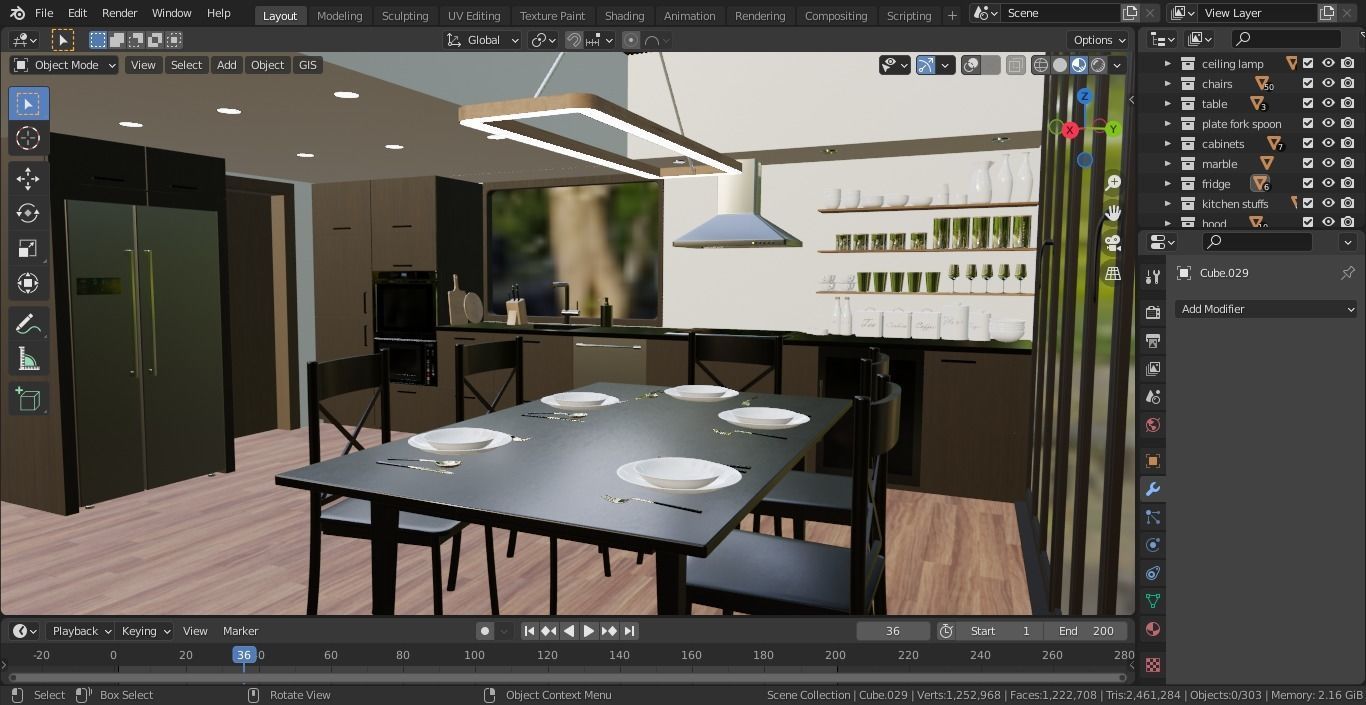Click the play animation button

pos(589,631)
